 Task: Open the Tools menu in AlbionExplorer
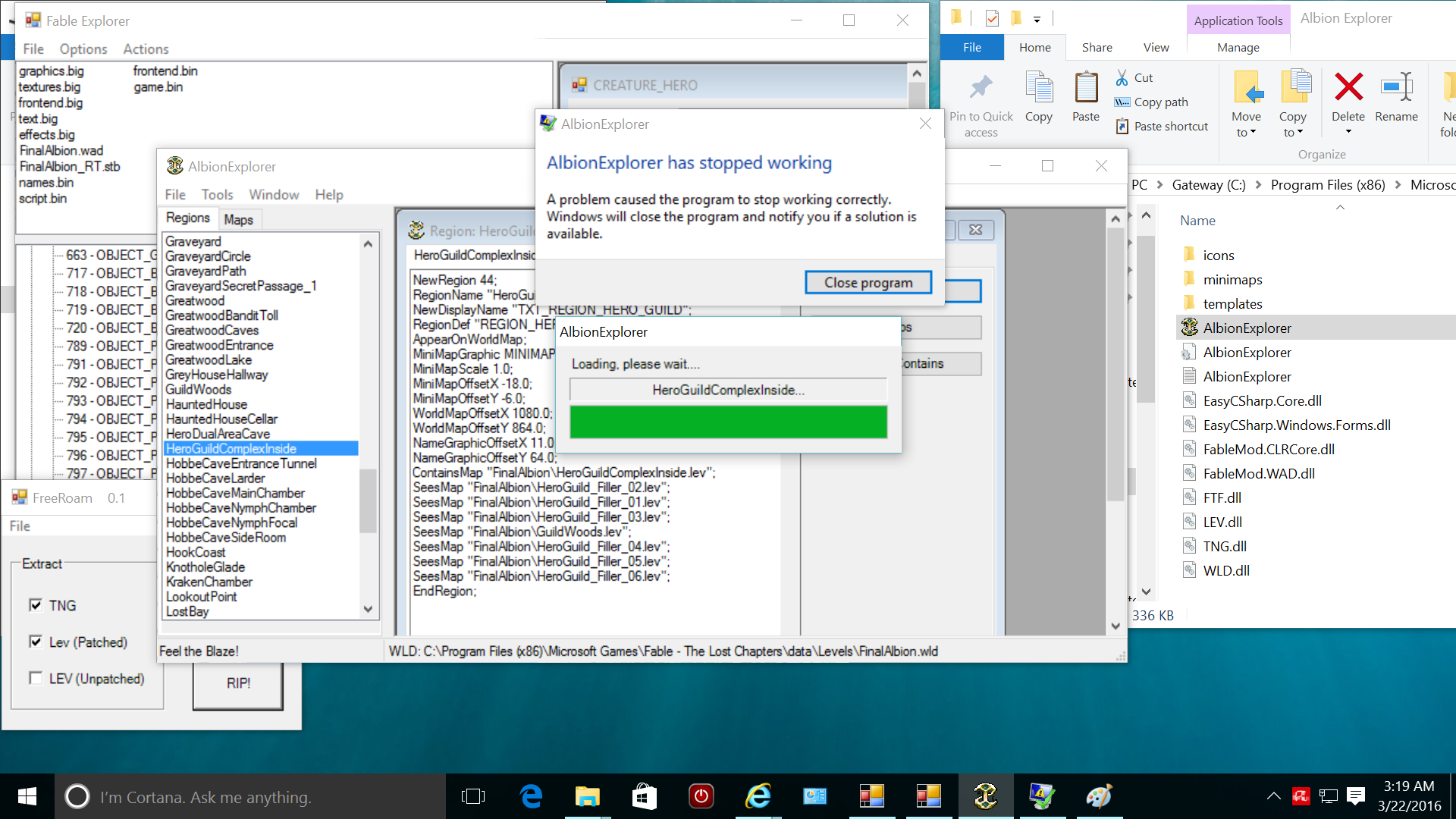point(213,195)
